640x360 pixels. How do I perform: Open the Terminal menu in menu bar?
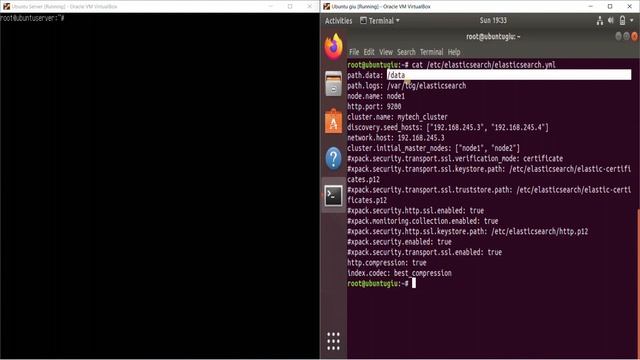pos(431,52)
